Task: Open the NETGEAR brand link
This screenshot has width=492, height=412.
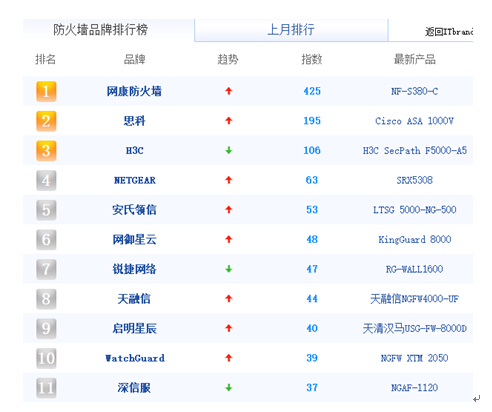Action: pos(135,180)
